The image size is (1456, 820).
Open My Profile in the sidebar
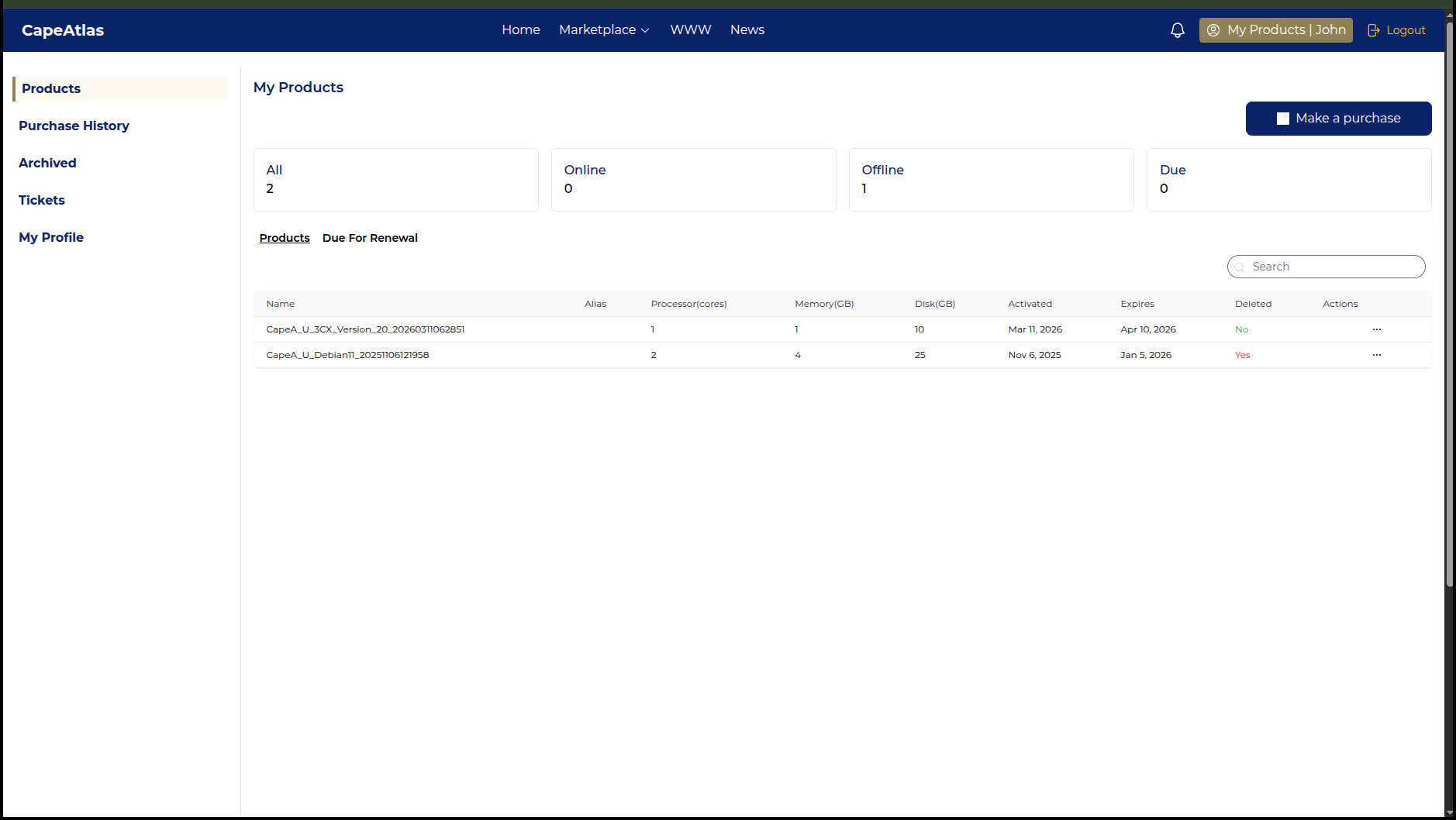point(51,237)
